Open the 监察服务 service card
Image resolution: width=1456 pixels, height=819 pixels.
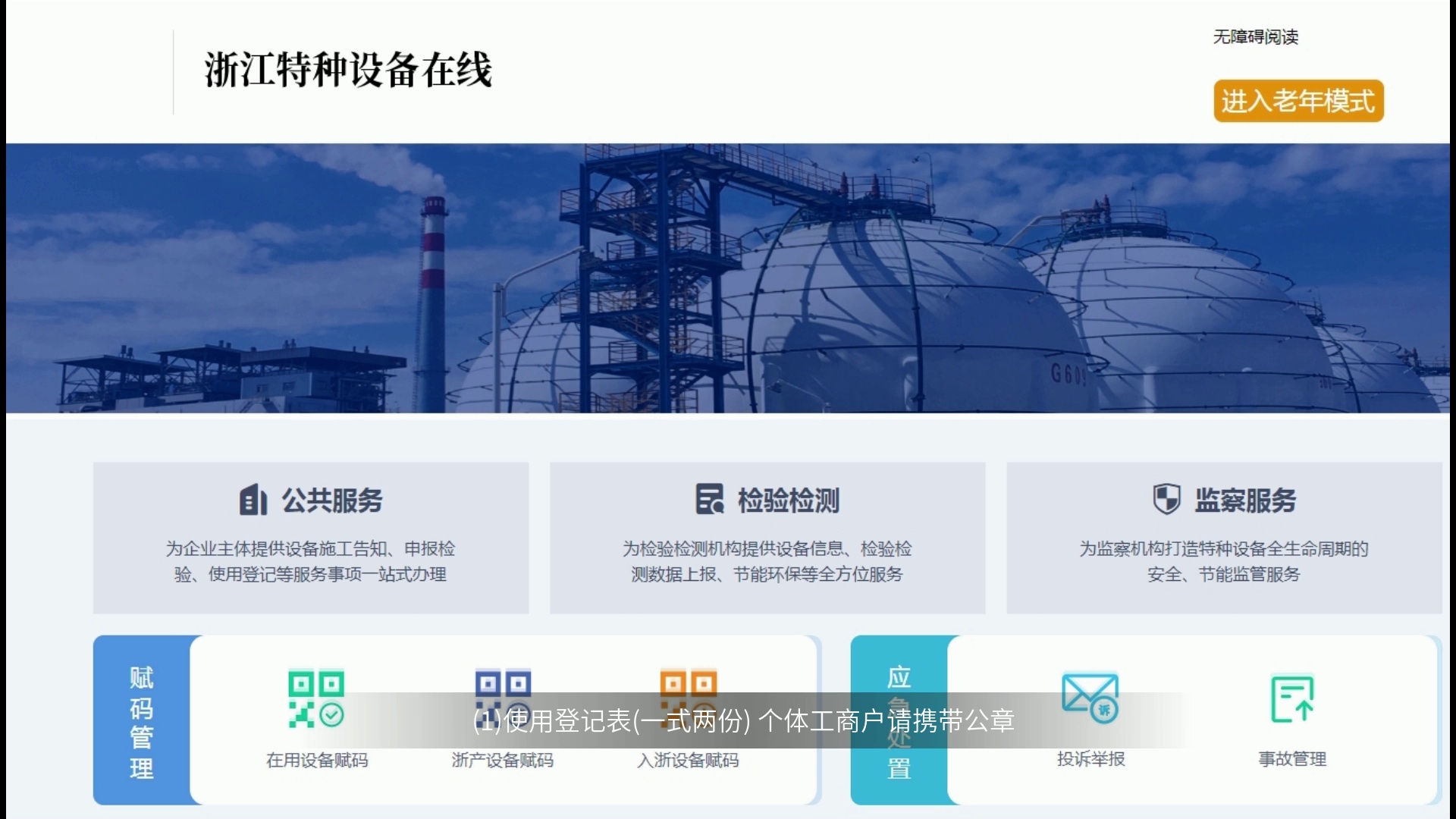pos(1224,538)
